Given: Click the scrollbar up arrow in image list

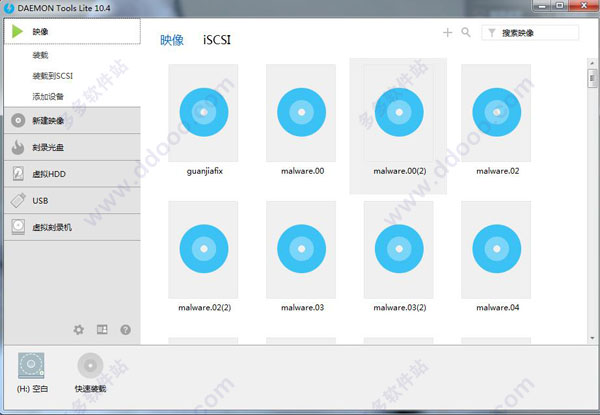Looking at the screenshot, I should click(x=592, y=63).
